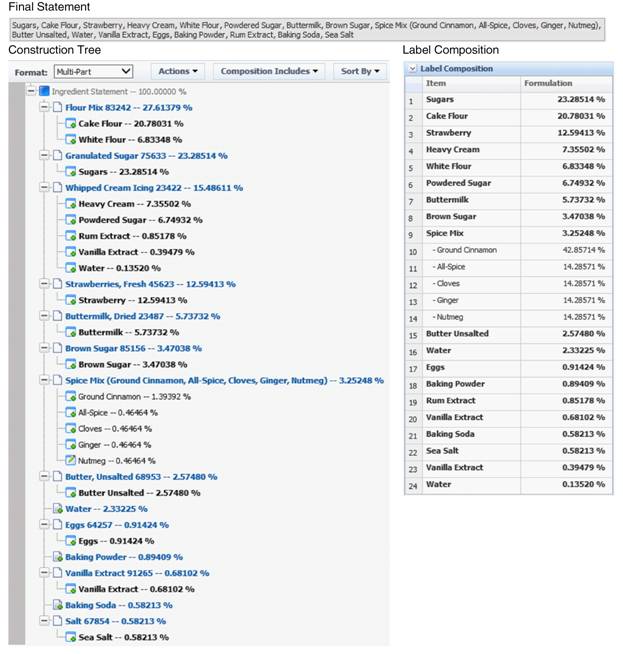
Task: Click the Cloves ingredient icon
Action: click(70, 429)
